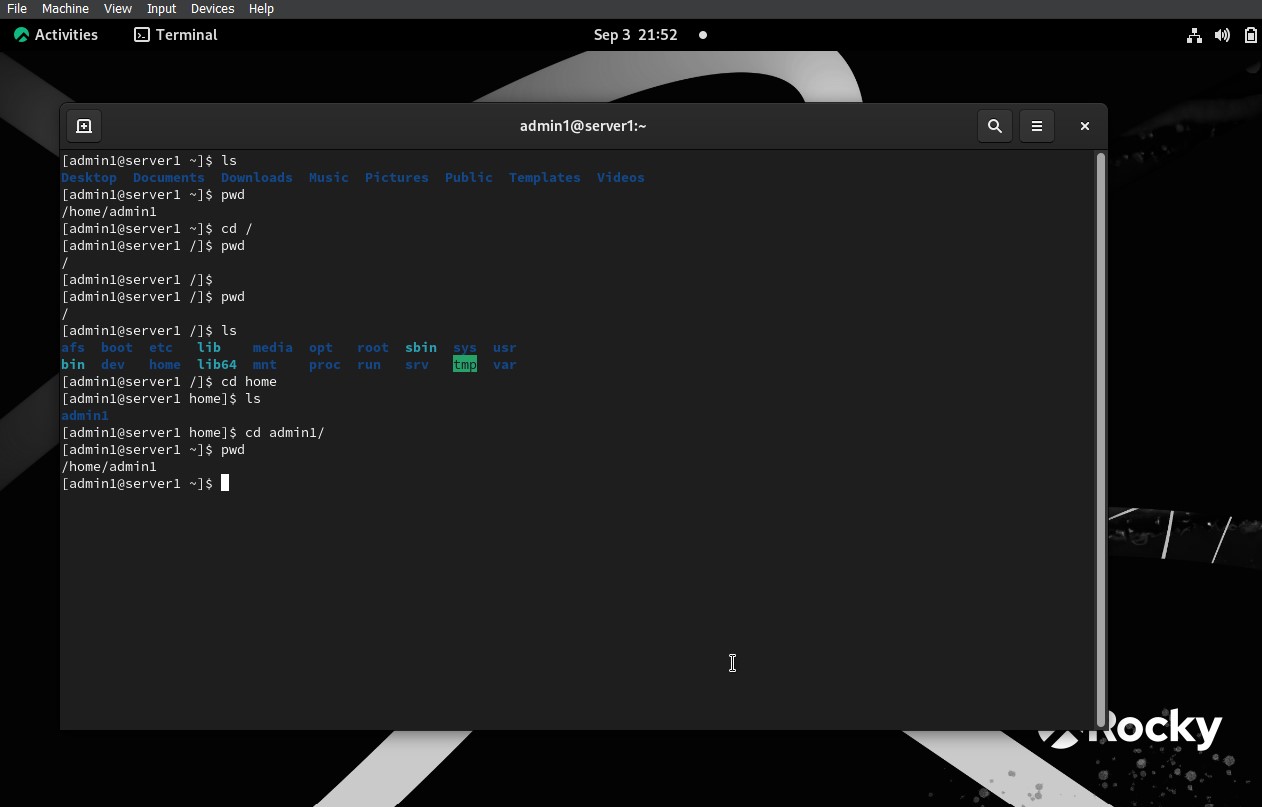Viewport: 1262px width, 807px height.
Task: Open the Input menu
Action: coord(161,8)
